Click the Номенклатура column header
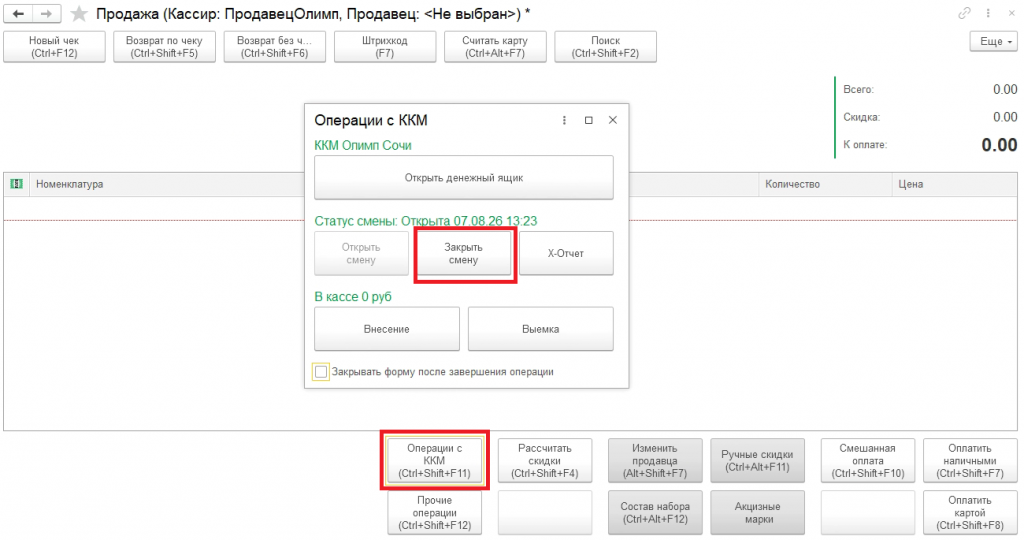 coord(70,184)
